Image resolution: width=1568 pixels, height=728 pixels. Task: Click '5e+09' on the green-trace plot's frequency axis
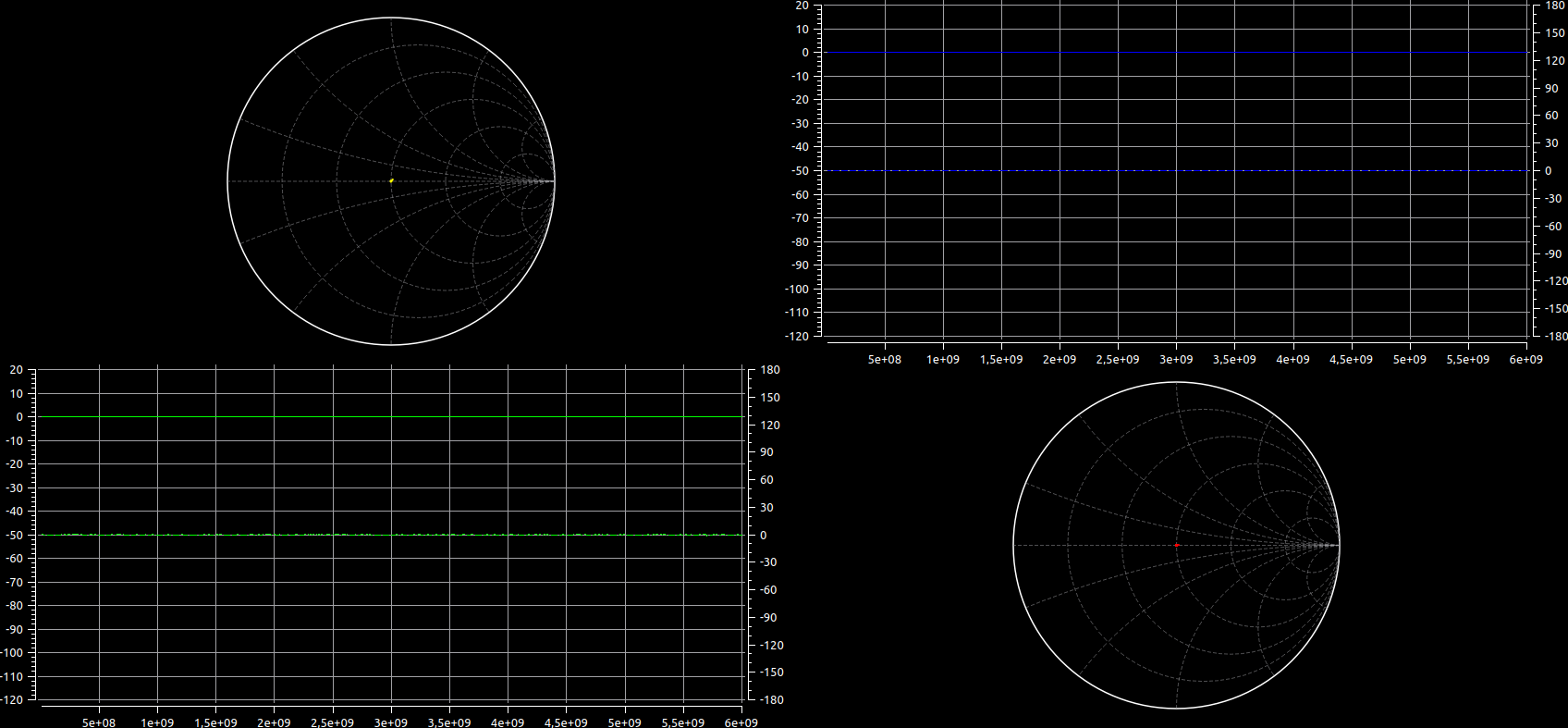coord(624,723)
